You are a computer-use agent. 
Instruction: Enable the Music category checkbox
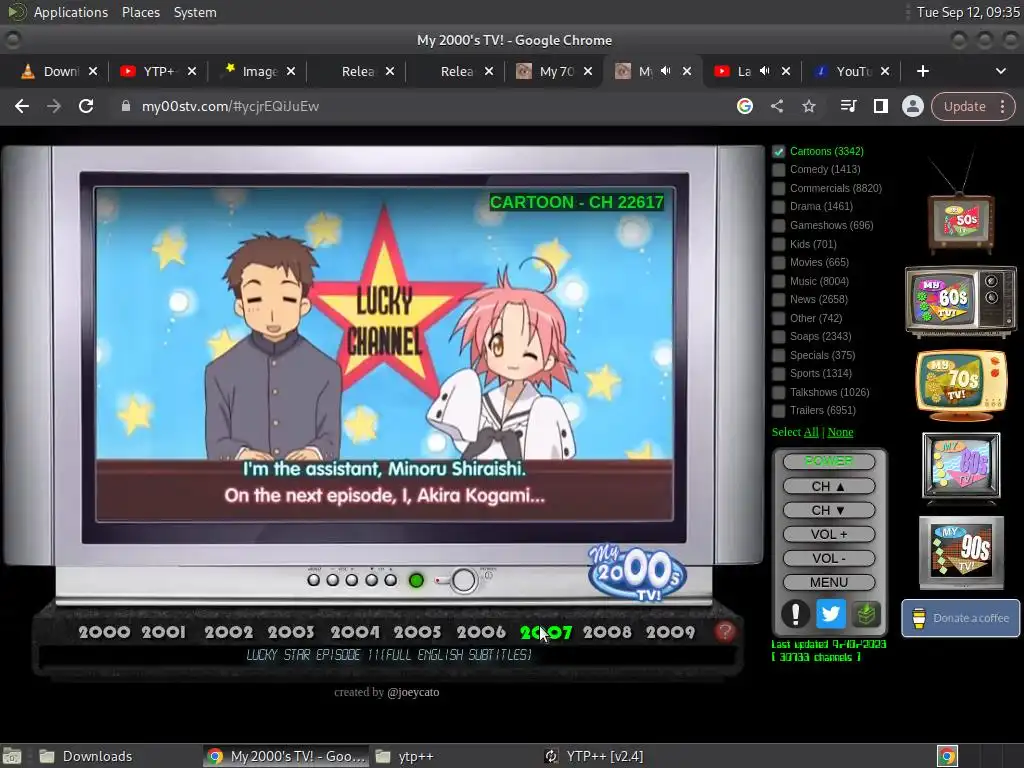tap(778, 281)
